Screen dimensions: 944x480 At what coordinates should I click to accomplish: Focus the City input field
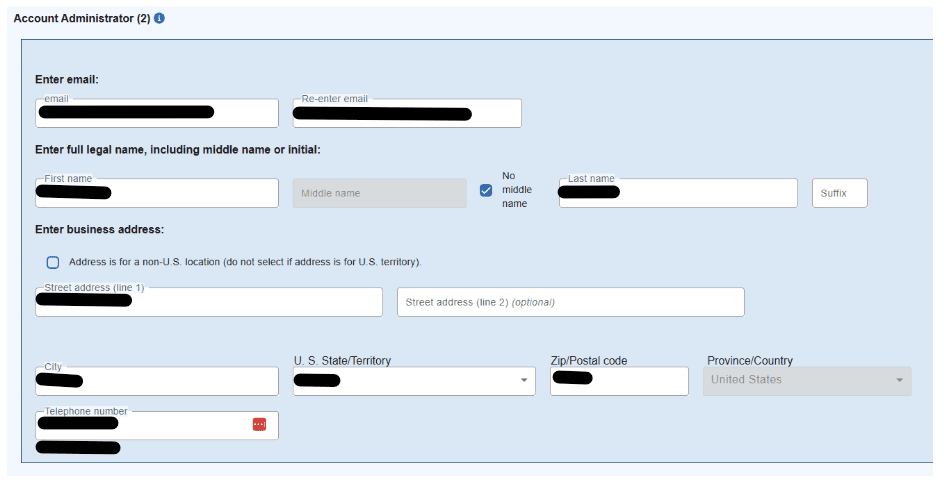point(156,381)
